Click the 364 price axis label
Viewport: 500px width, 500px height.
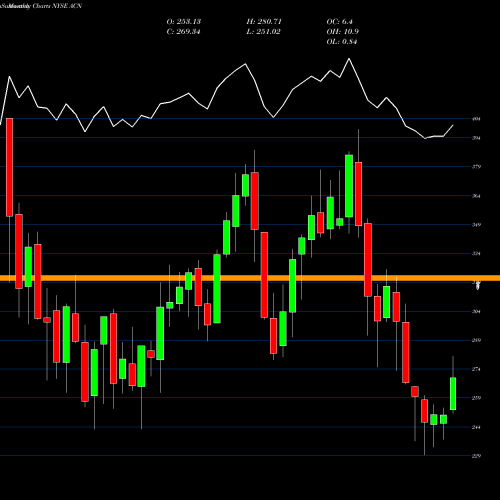476,196
